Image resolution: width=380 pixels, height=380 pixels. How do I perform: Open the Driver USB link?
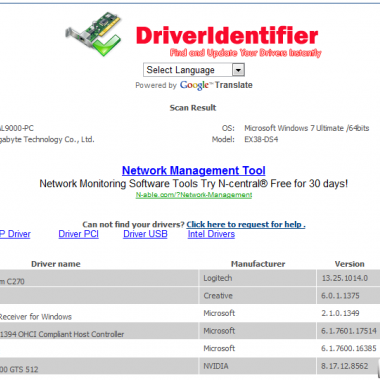coord(145,234)
